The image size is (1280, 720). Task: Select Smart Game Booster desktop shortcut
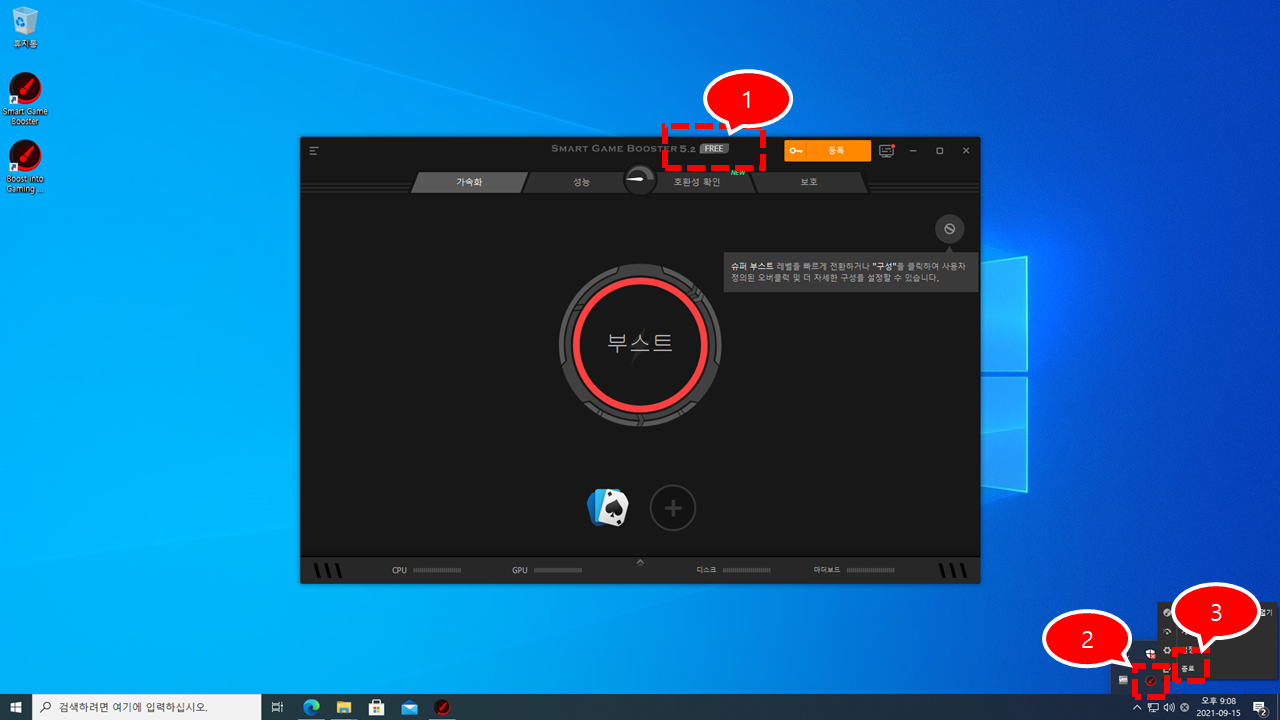click(x=25, y=99)
